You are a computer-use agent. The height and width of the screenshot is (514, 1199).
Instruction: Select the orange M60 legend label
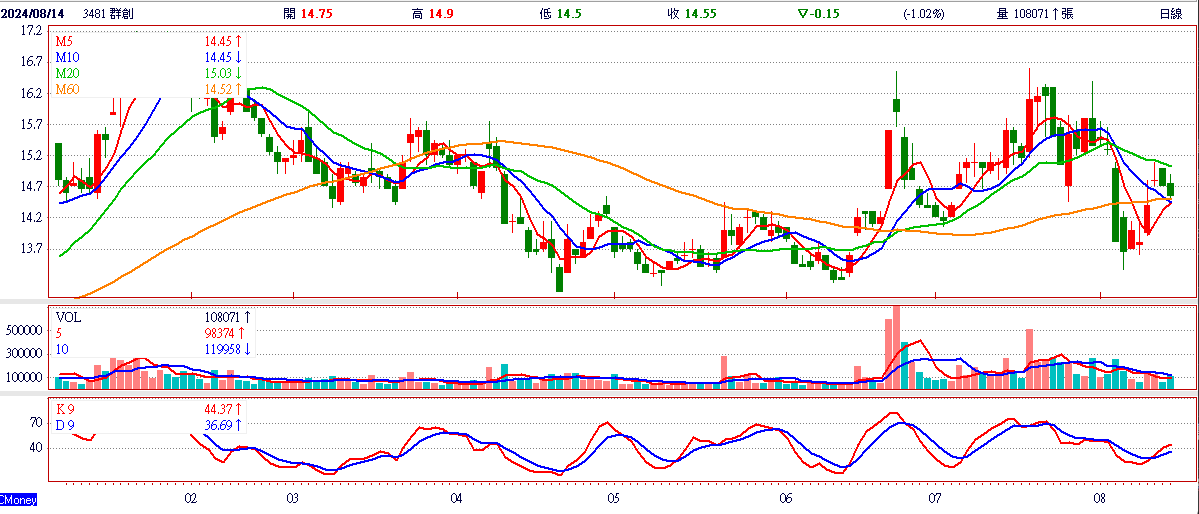[67, 89]
